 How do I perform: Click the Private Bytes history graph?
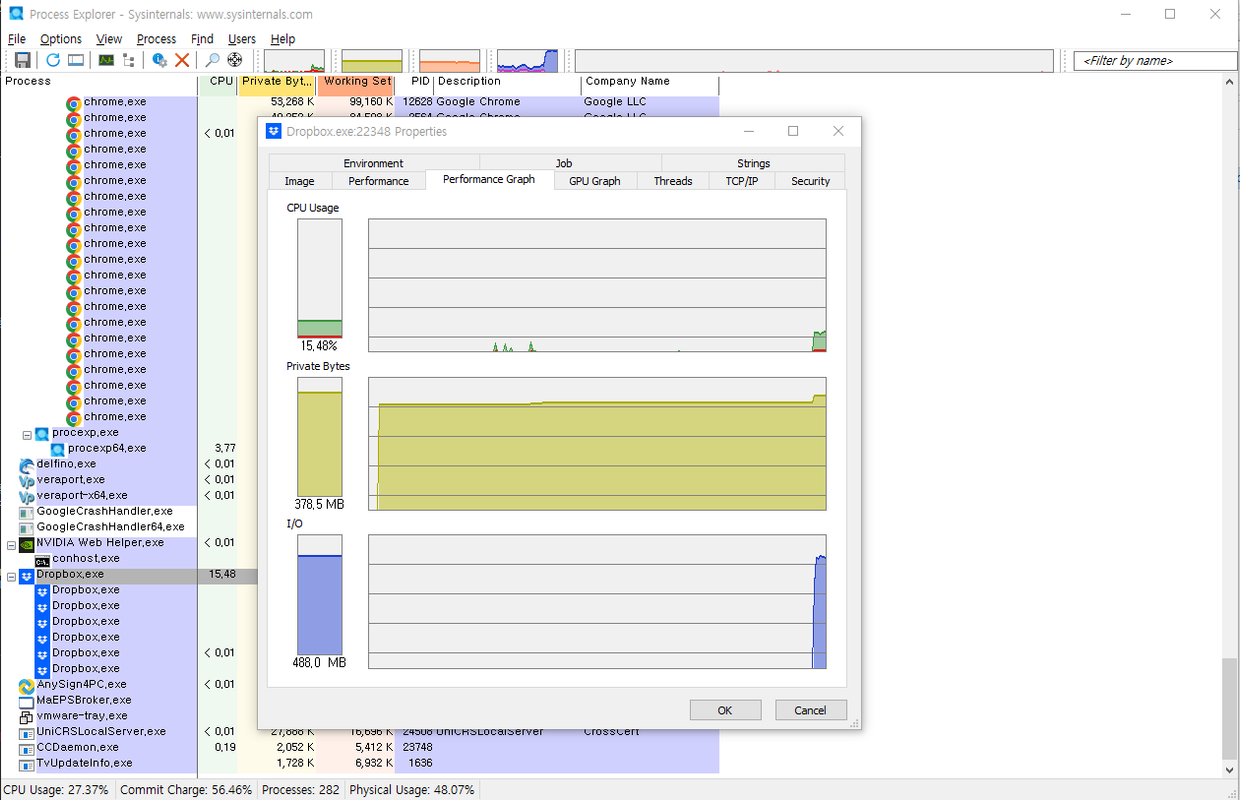click(597, 444)
